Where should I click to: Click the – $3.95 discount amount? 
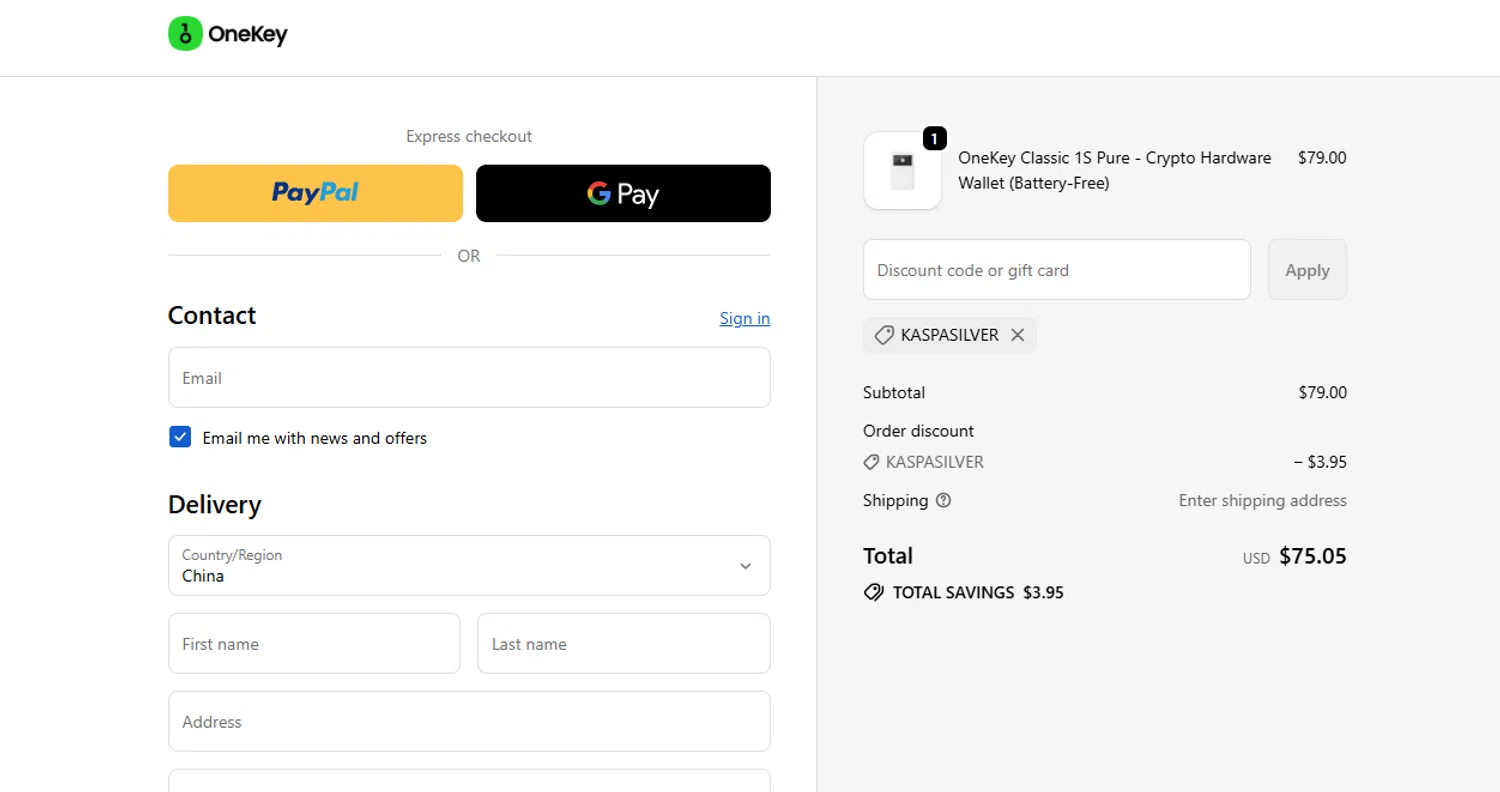[1320, 462]
